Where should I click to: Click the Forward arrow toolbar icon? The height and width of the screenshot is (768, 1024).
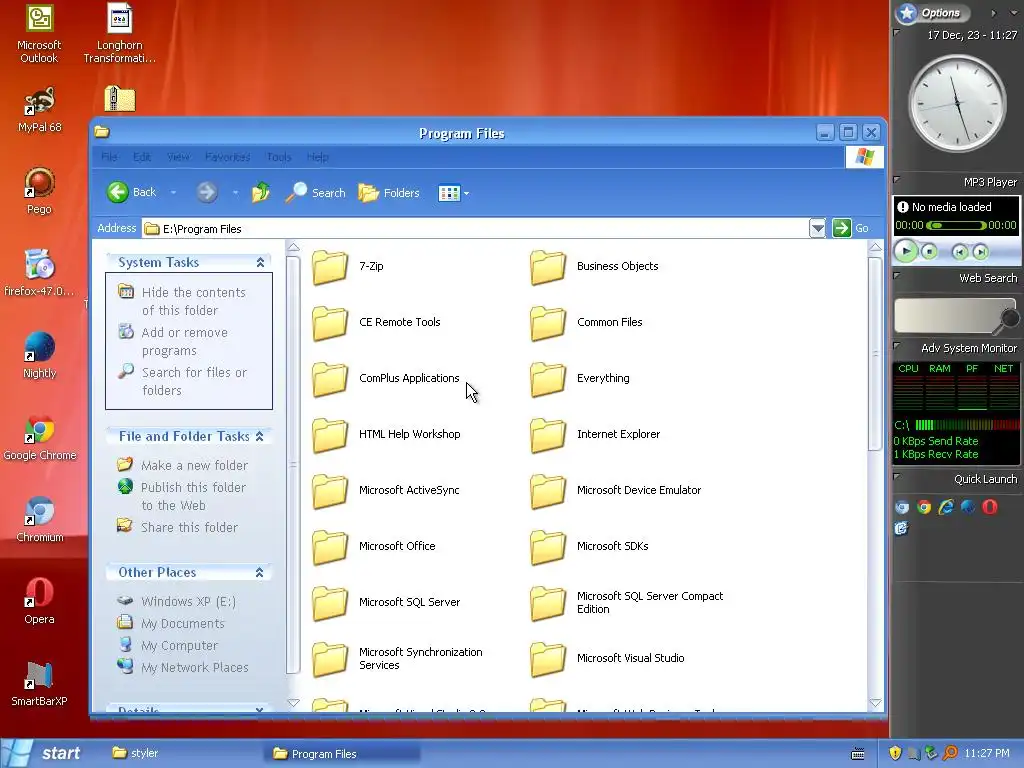pyautogui.click(x=206, y=192)
